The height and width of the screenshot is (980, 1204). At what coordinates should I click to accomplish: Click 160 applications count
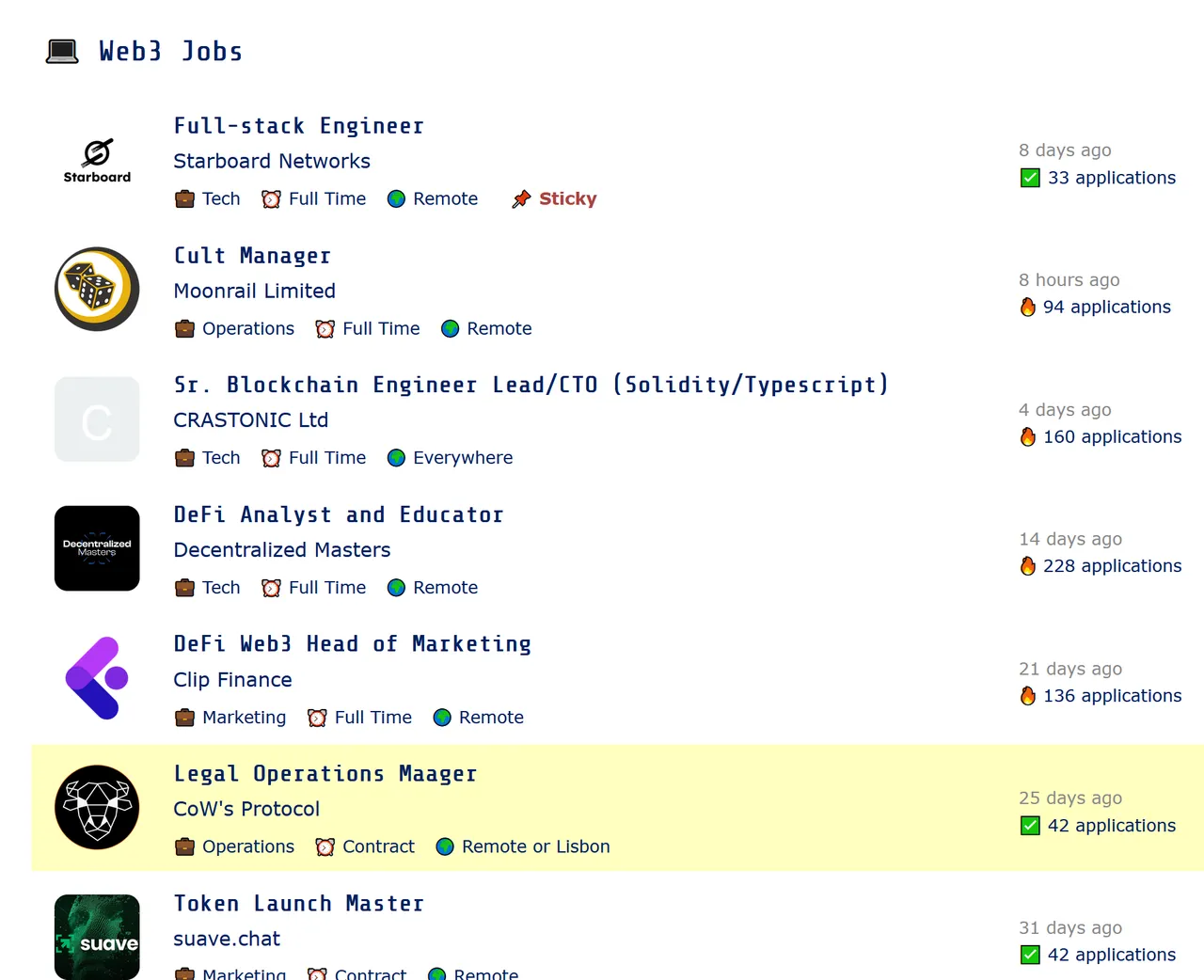[1113, 437]
